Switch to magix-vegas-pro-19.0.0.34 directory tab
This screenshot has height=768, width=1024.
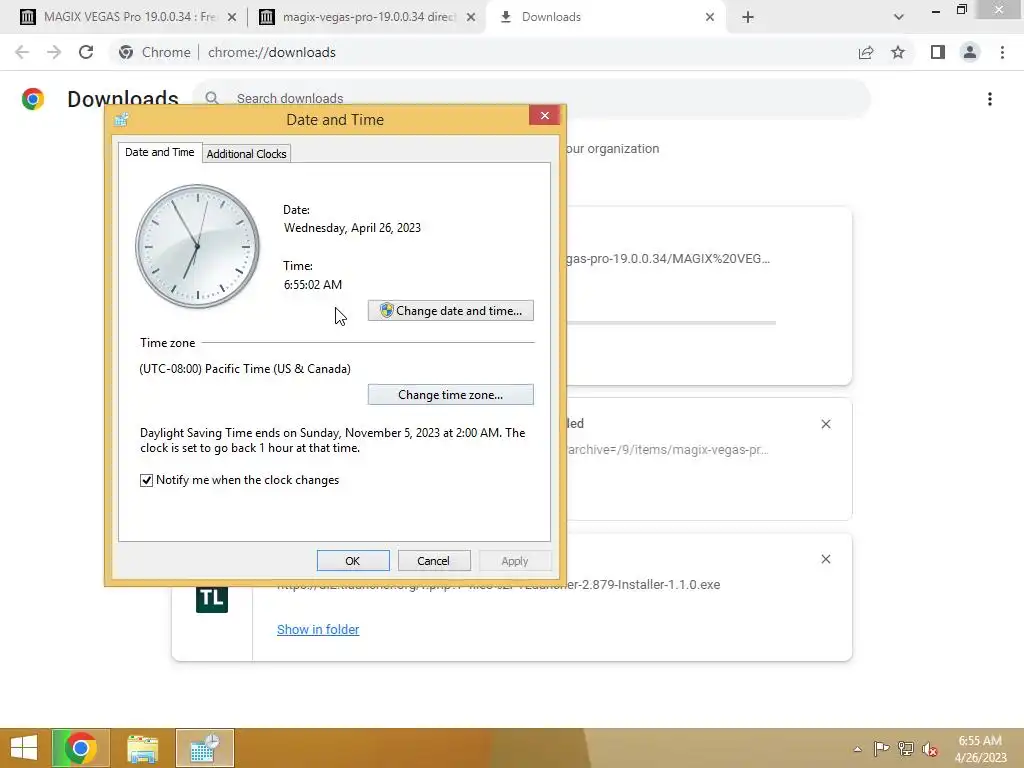click(x=368, y=17)
